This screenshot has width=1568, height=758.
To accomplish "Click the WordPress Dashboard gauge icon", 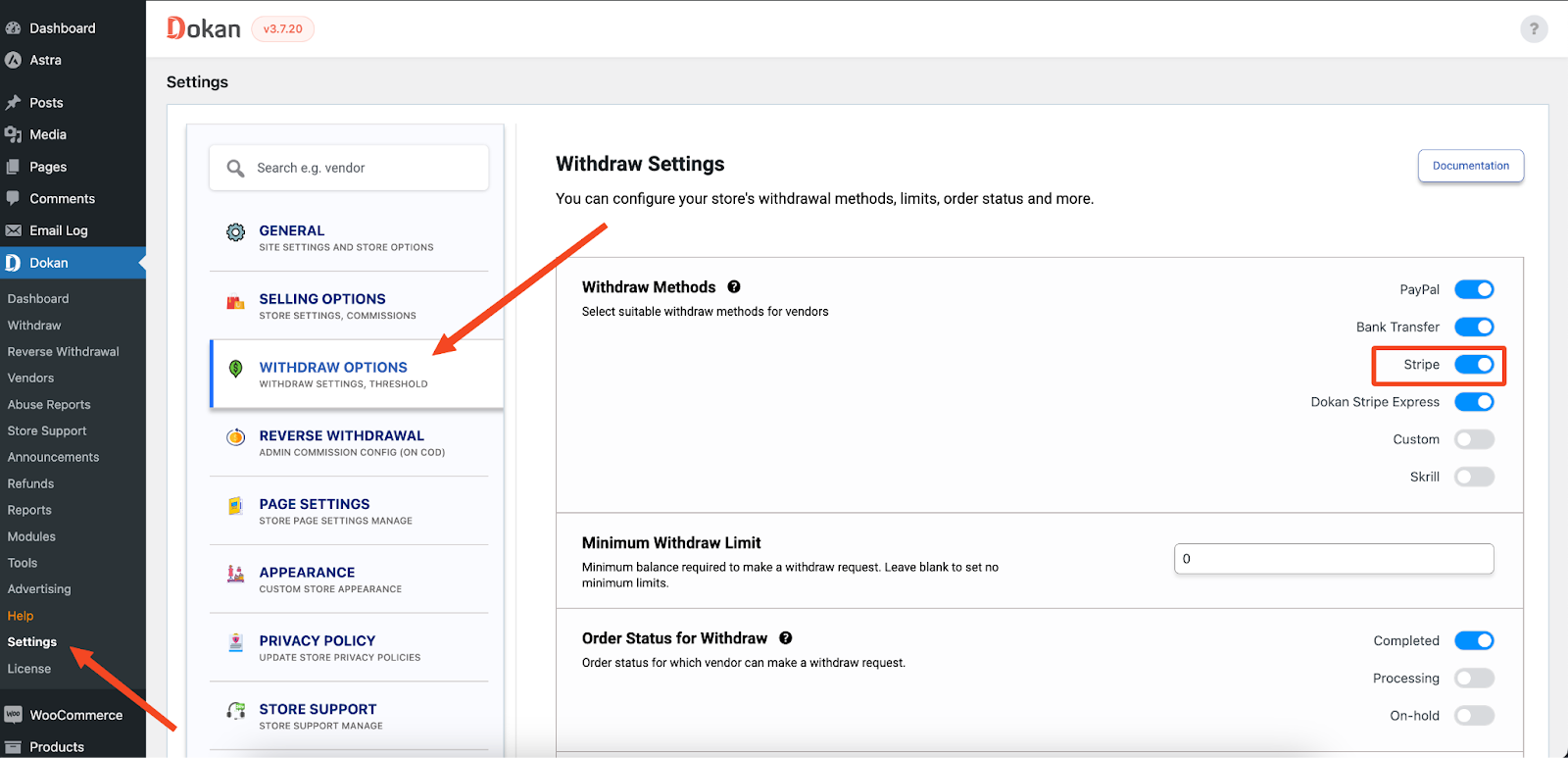I will (x=14, y=28).
